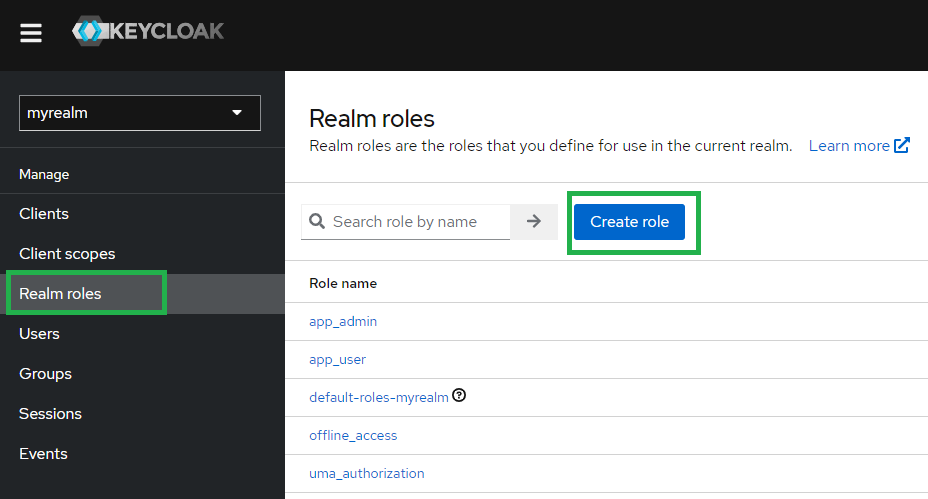Navigate to Sessions in the sidebar
Image resolution: width=928 pixels, height=499 pixels.
[50, 414]
